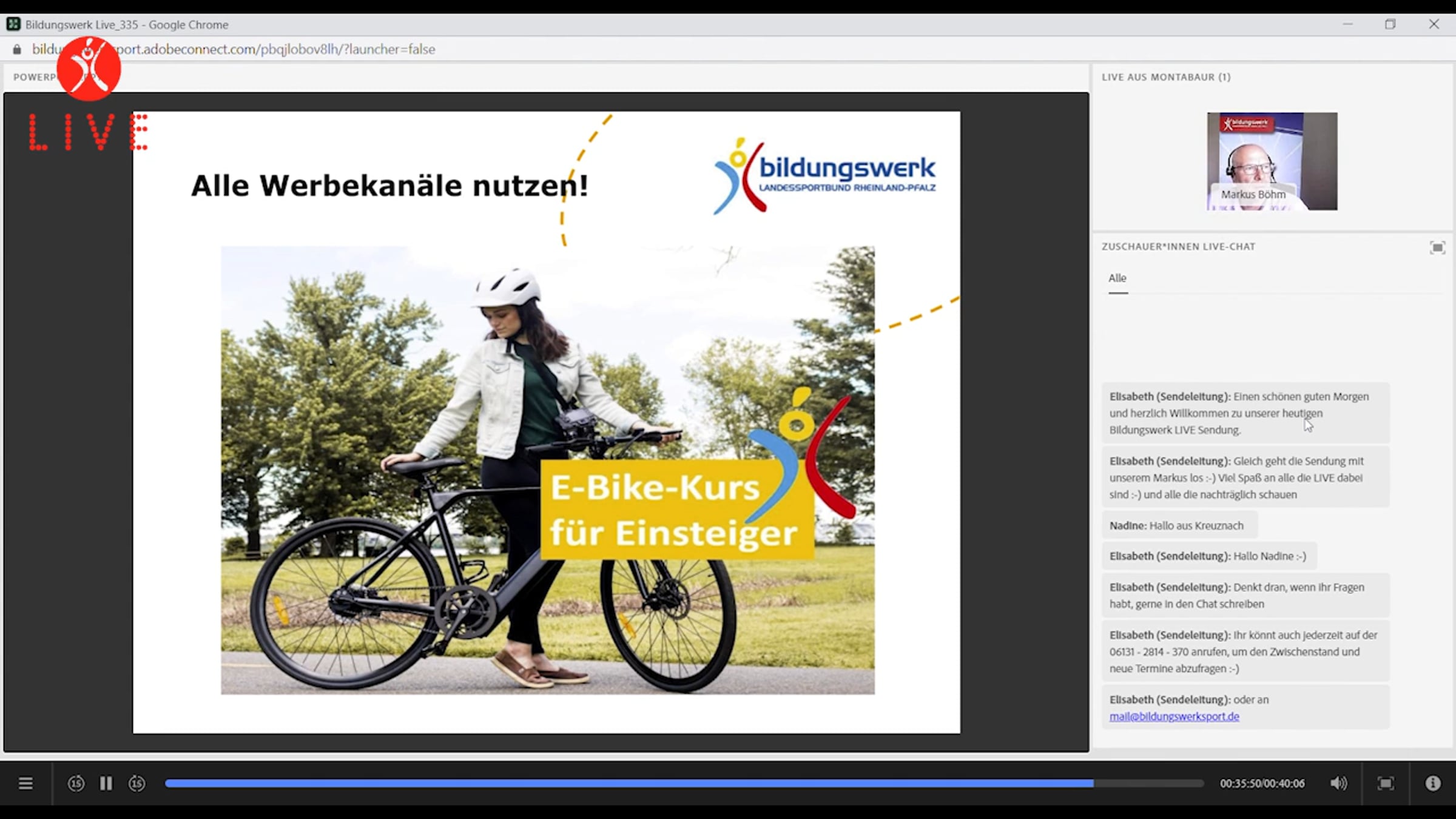Image resolution: width=1456 pixels, height=819 pixels.
Task: Open the hamburger menu in playback bar
Action: (25, 783)
